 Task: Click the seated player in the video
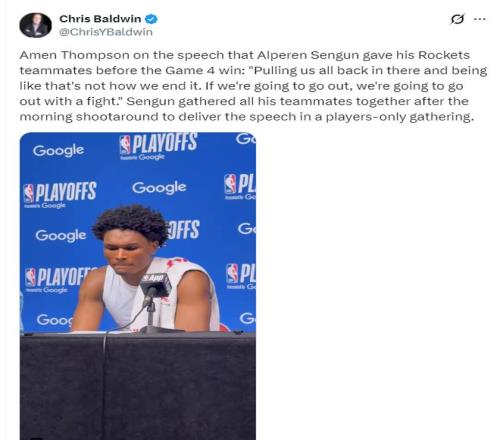tap(147, 268)
